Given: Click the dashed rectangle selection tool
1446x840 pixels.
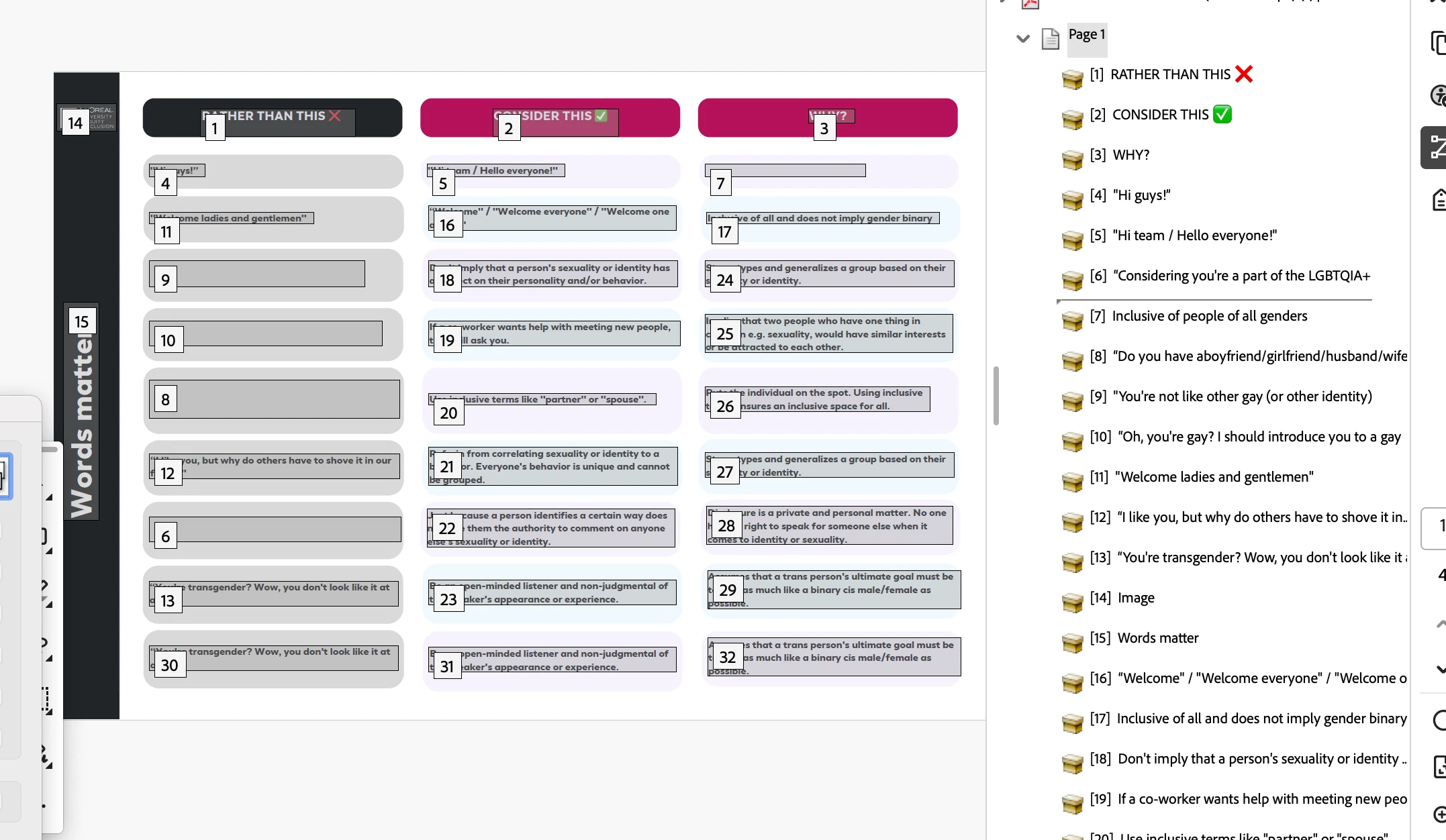Looking at the screenshot, I should 45,698.
